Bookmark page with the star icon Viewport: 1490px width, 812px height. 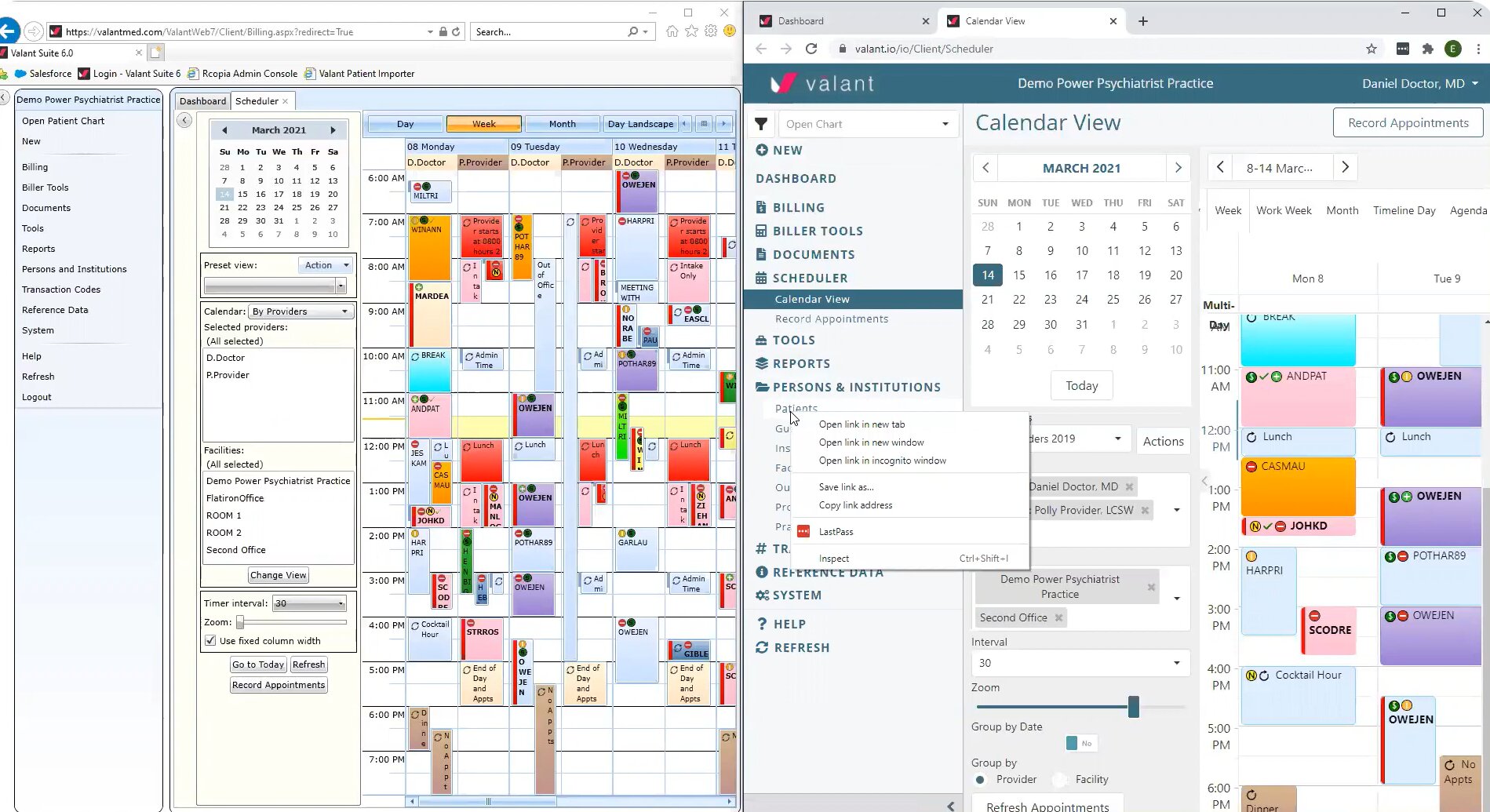[1371, 49]
